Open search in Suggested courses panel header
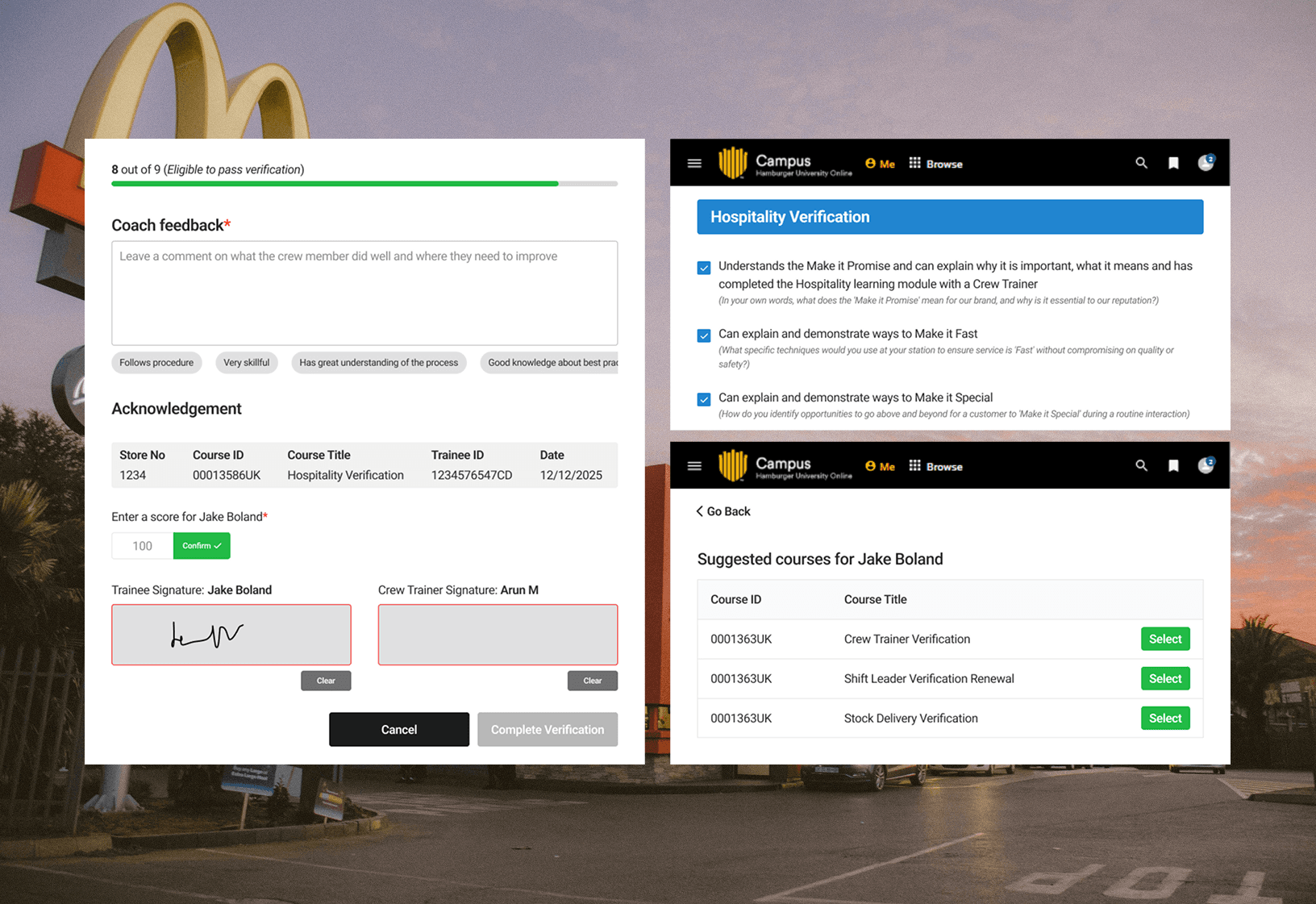 point(1141,465)
